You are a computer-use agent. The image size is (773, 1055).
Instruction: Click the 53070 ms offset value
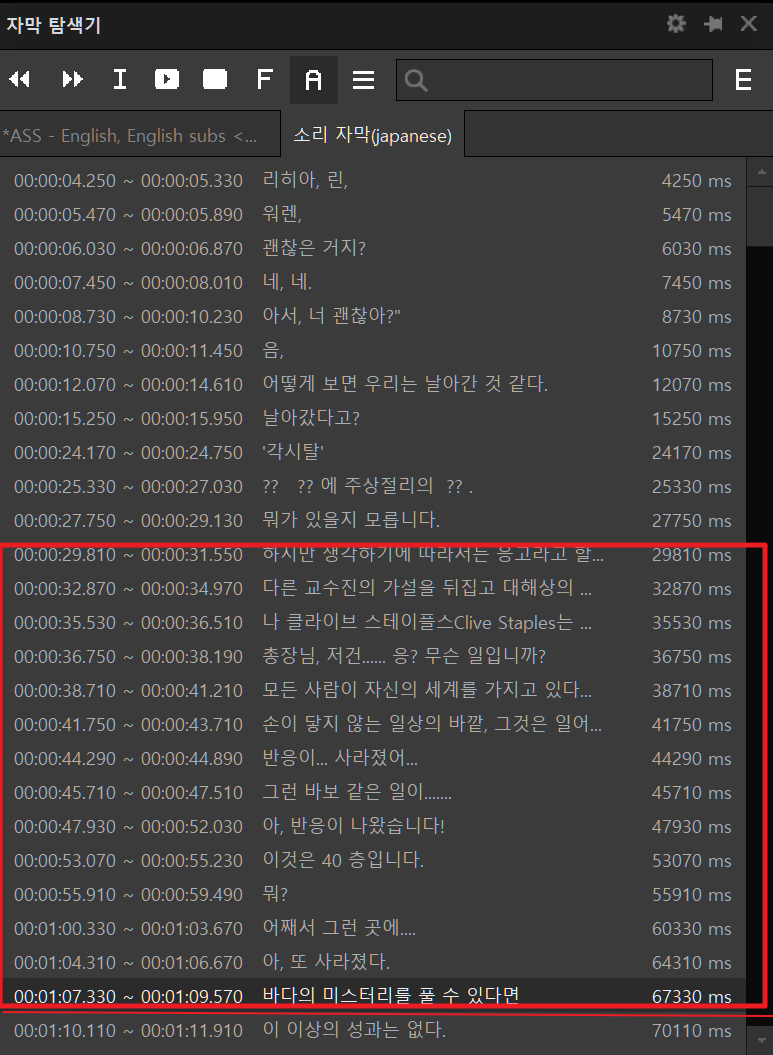[x=692, y=861]
